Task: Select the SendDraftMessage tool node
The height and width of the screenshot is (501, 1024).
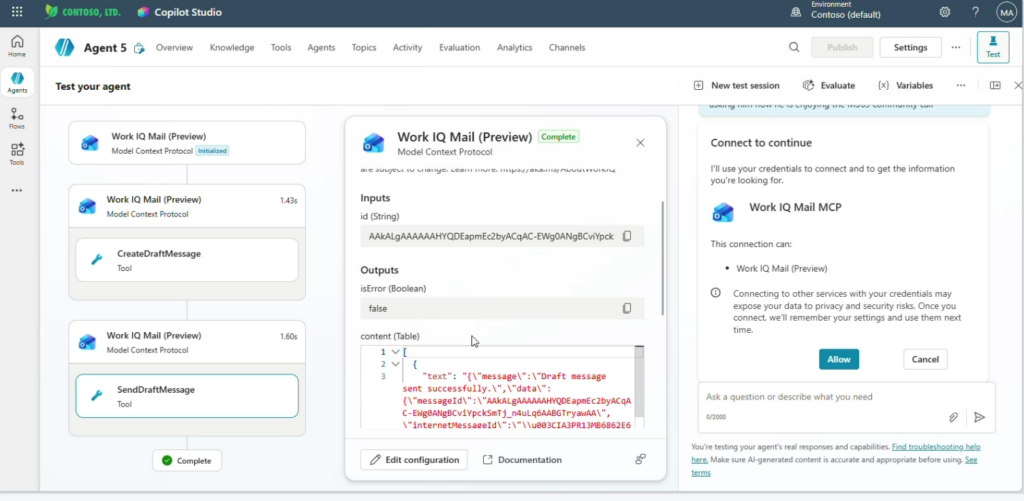Action: click(187, 396)
